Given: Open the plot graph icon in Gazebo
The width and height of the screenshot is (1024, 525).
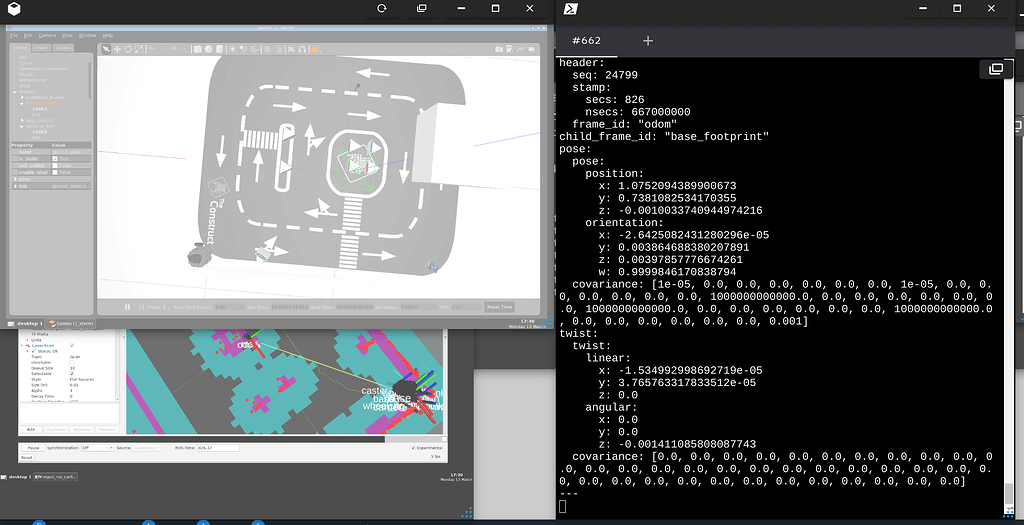Looking at the screenshot, I should [520, 49].
